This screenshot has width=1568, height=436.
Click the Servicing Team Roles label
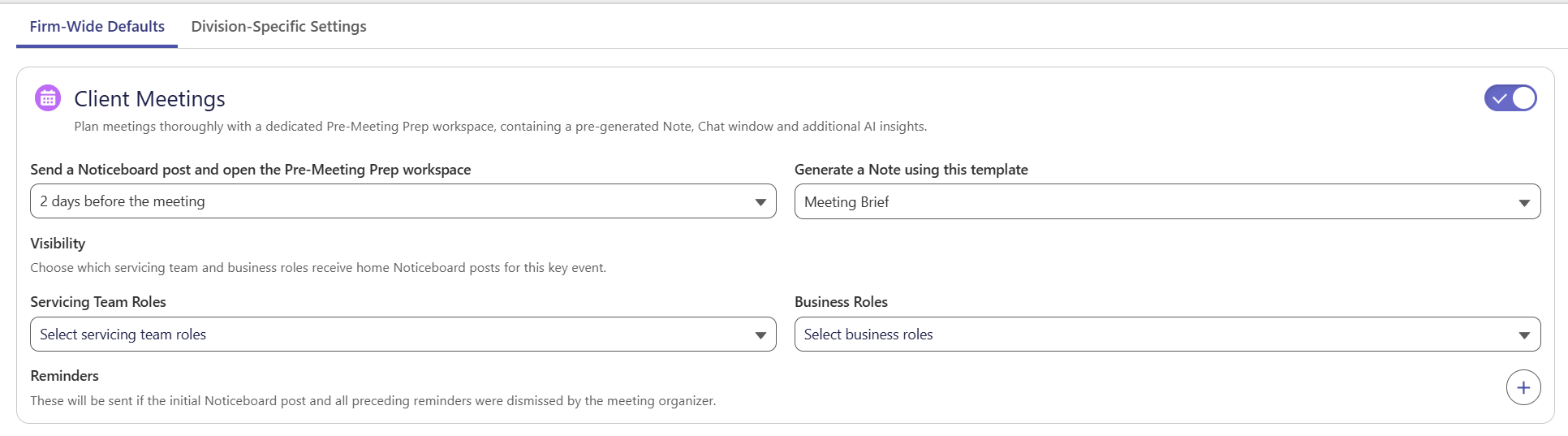tap(98, 302)
